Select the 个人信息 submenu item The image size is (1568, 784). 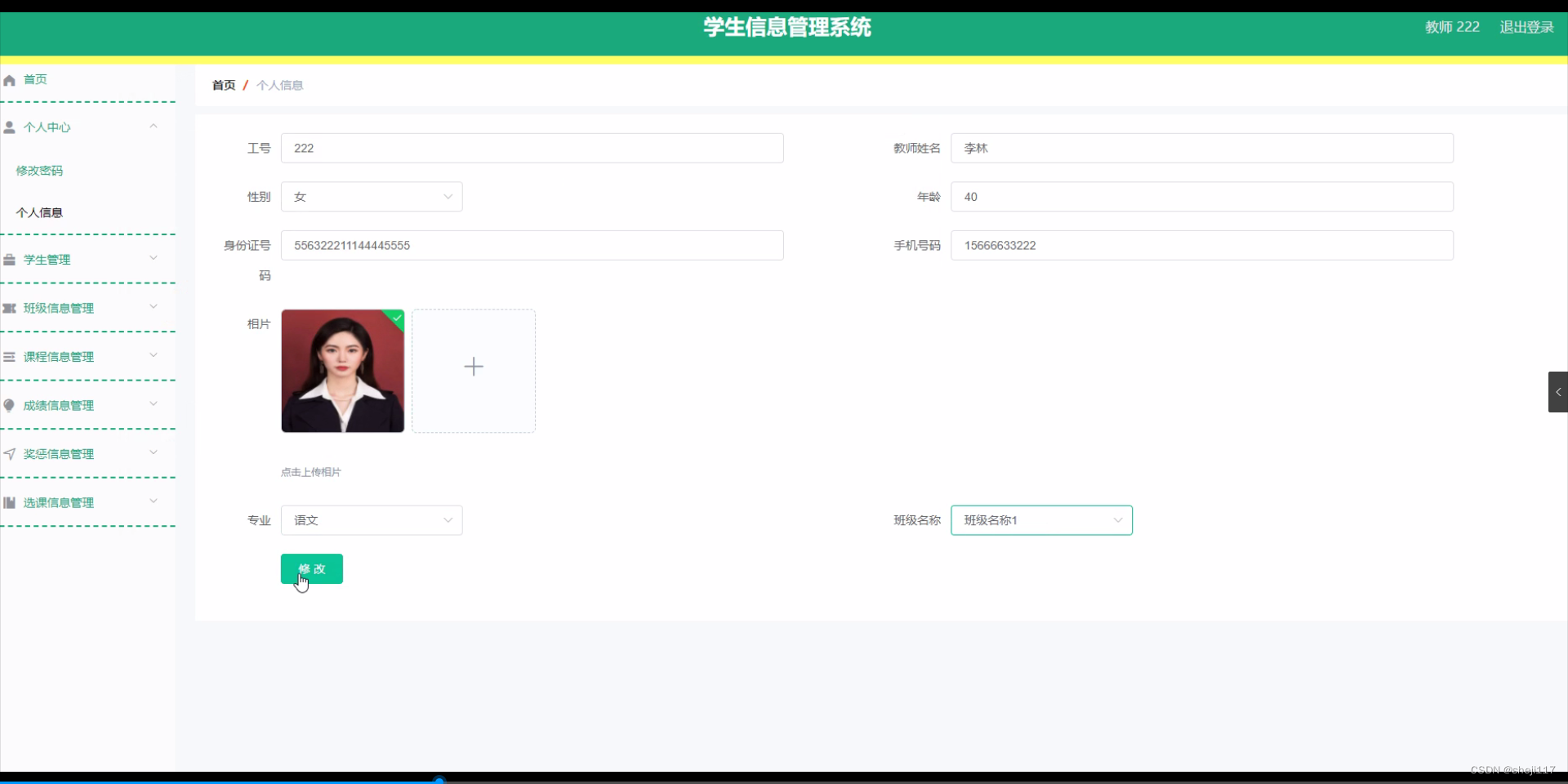coord(39,212)
